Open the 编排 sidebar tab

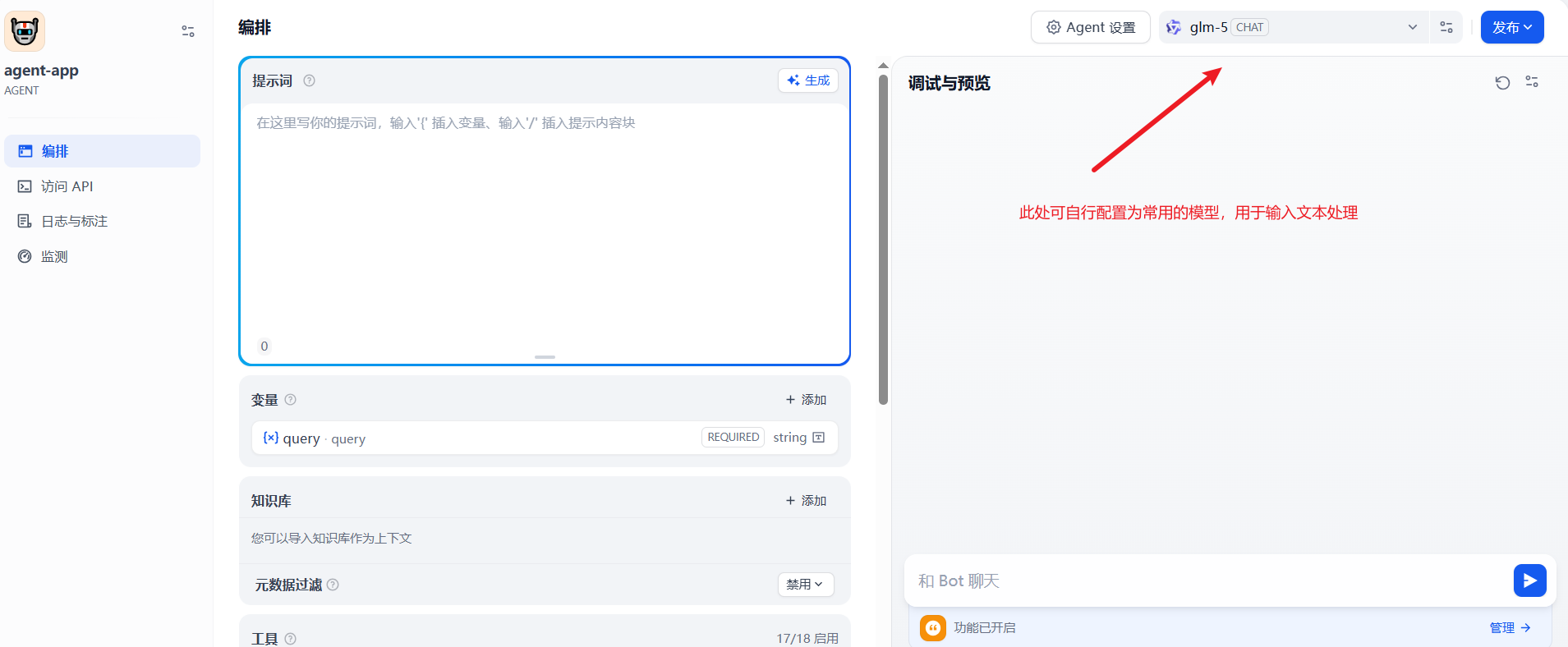point(102,151)
